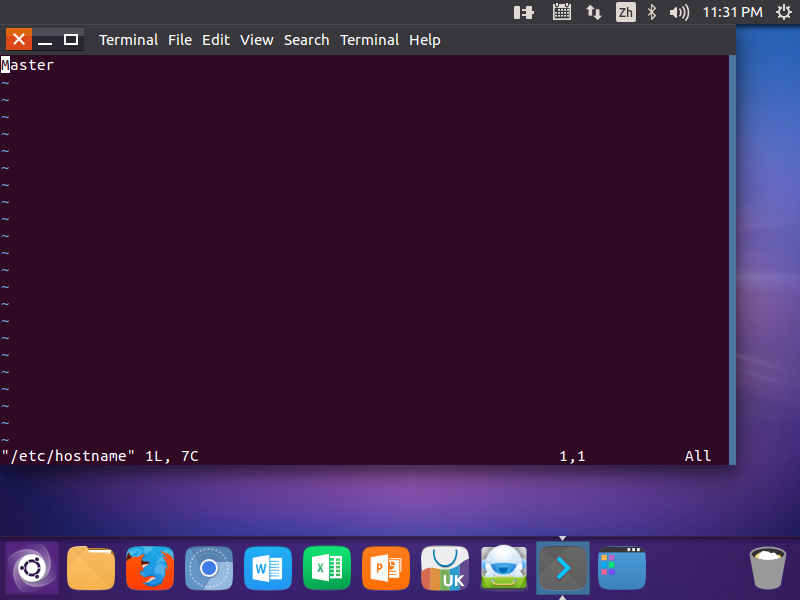The width and height of the screenshot is (800, 600).
Task: Click the 'Master' hostname text
Action: (x=27, y=65)
